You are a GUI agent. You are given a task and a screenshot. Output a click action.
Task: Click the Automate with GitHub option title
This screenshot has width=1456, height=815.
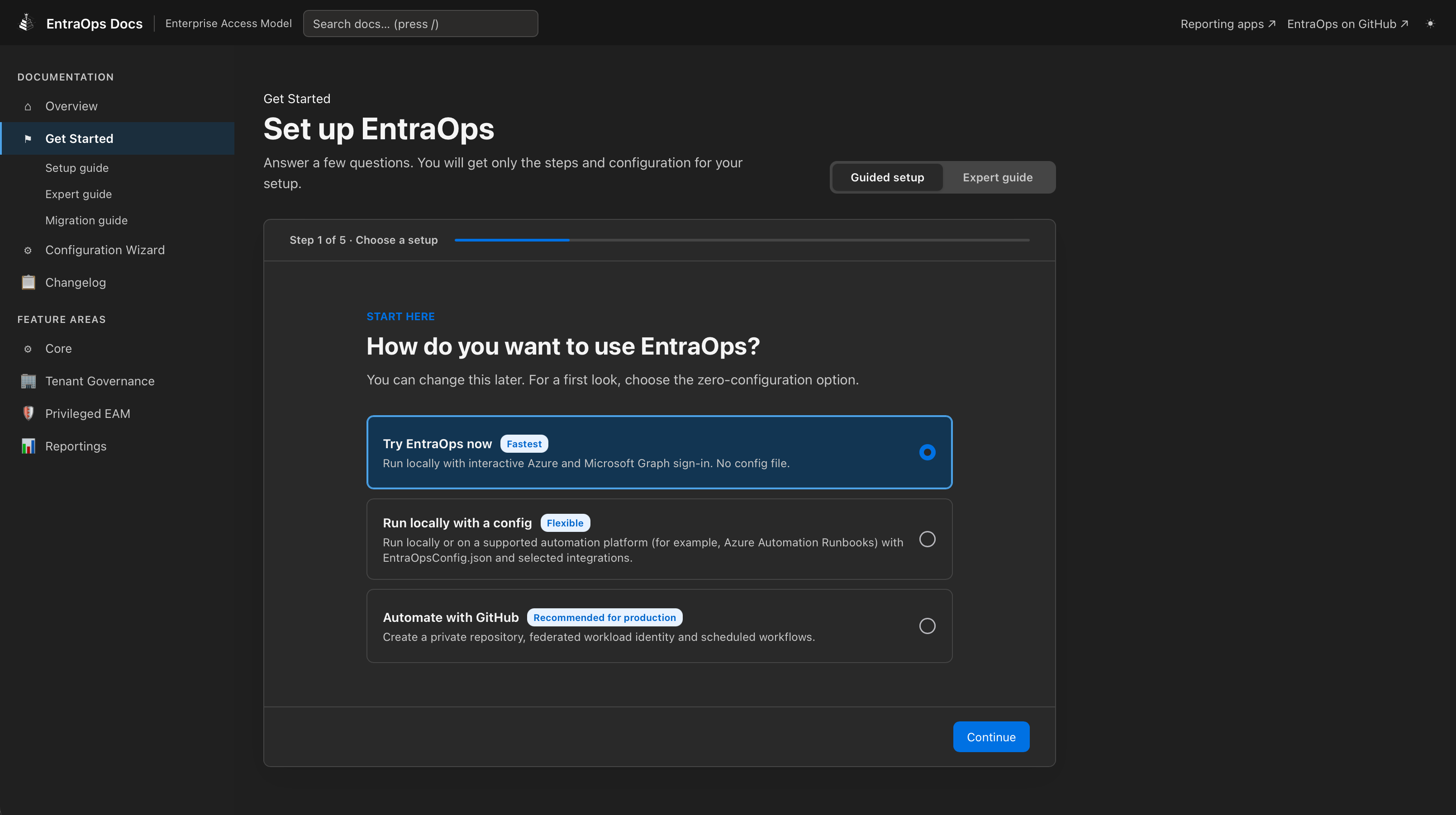click(451, 617)
